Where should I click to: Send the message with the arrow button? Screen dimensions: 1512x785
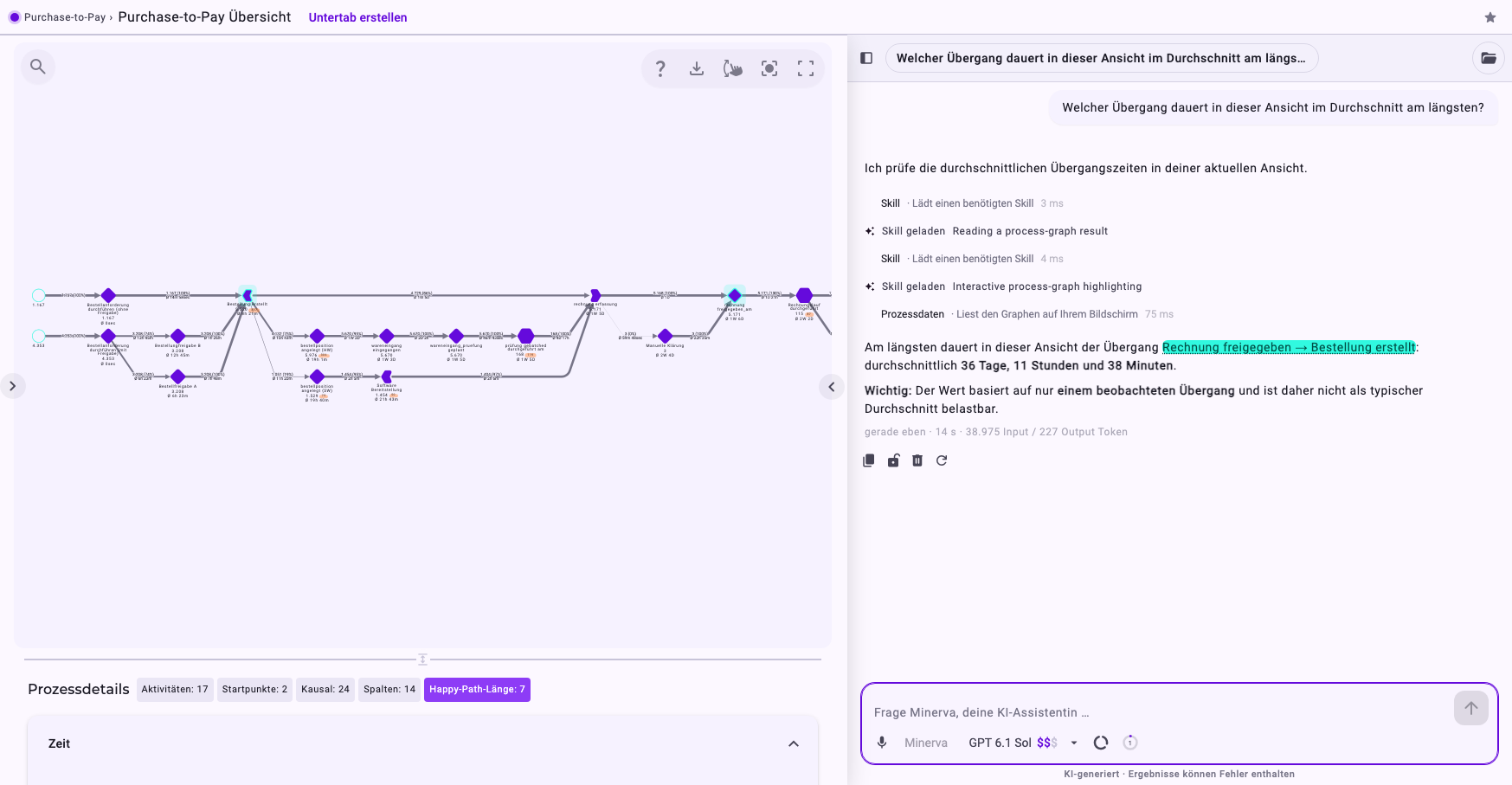(1471, 708)
